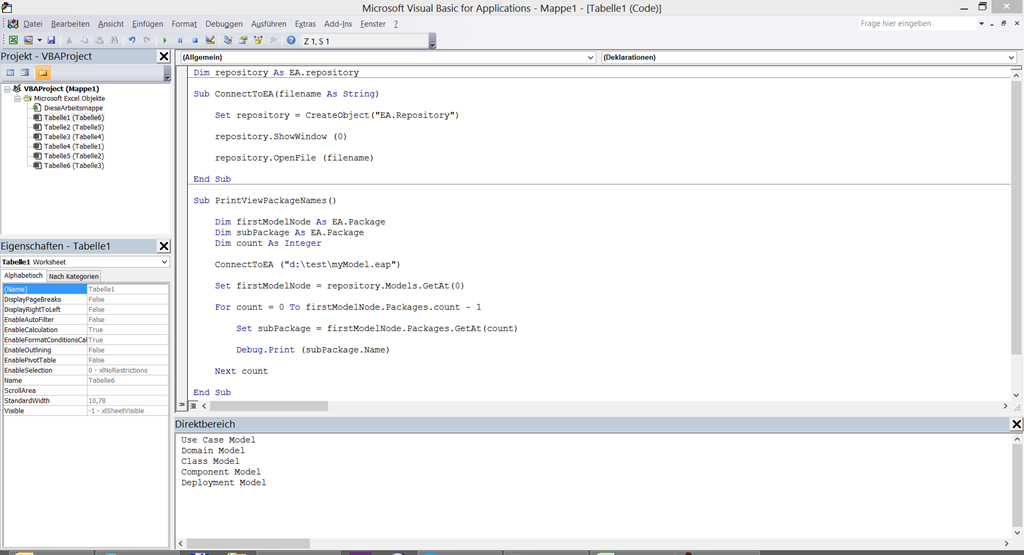Select Tabelle6 (Tabelle3) in project tree
Viewport: 1024px width, 555px height.
[x=74, y=166]
